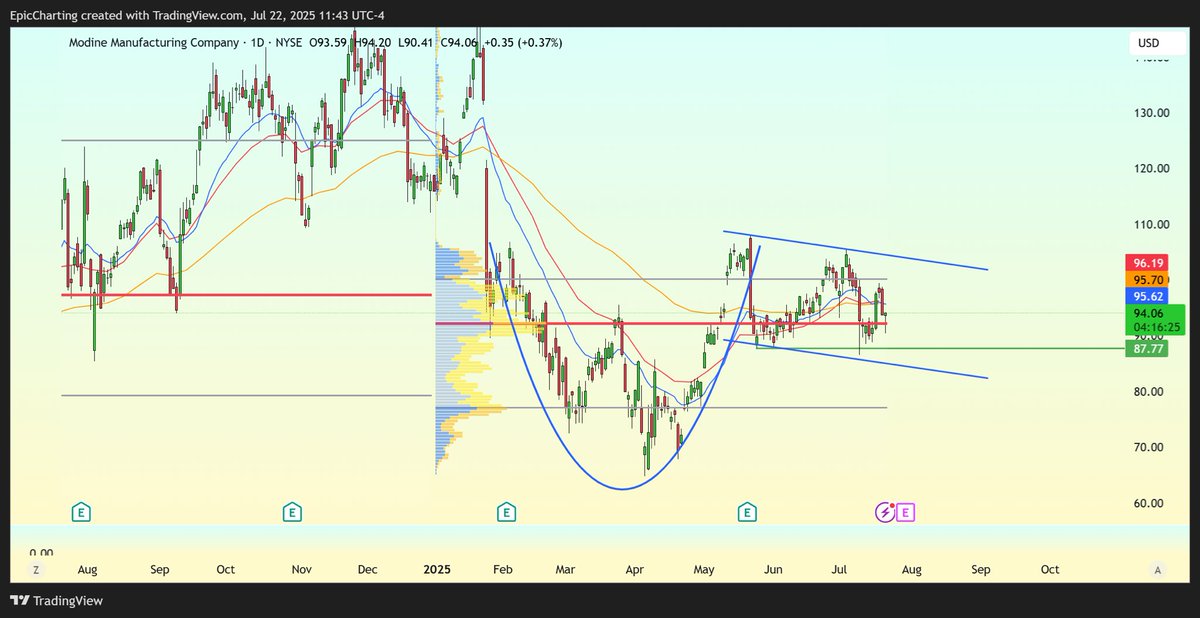Click the Mar label on time axis

(565, 569)
